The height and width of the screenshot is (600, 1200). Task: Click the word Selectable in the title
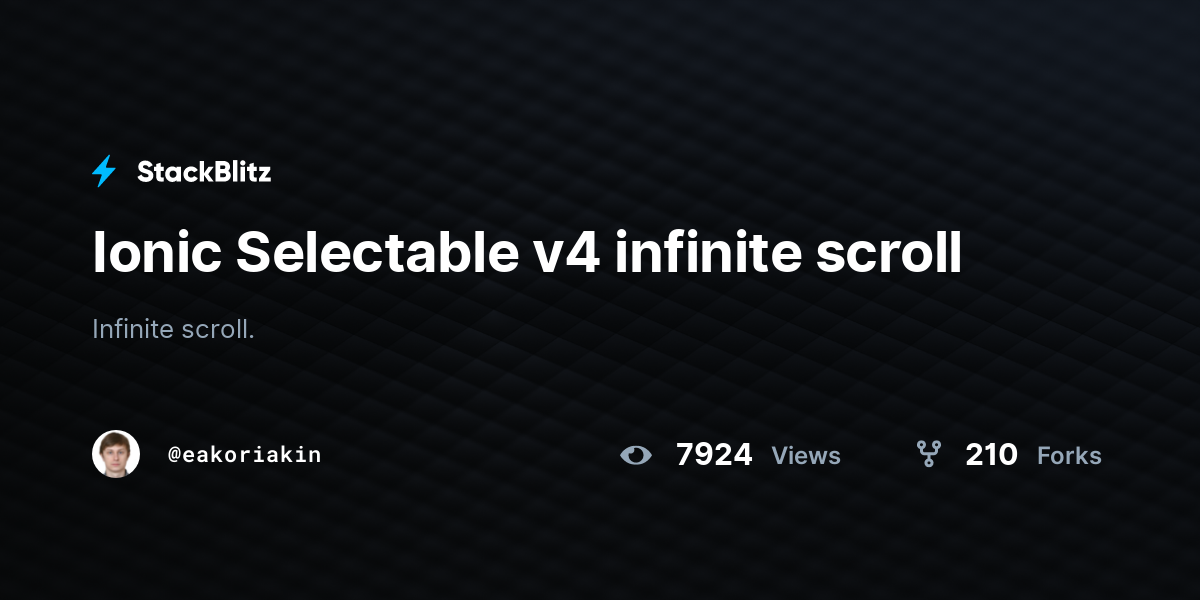pyautogui.click(x=372, y=253)
